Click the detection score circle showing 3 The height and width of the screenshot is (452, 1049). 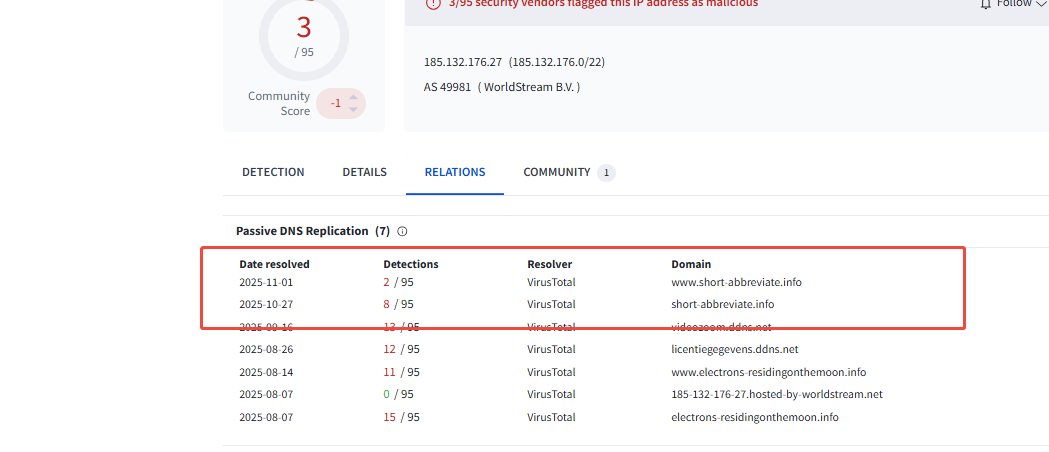click(304, 35)
